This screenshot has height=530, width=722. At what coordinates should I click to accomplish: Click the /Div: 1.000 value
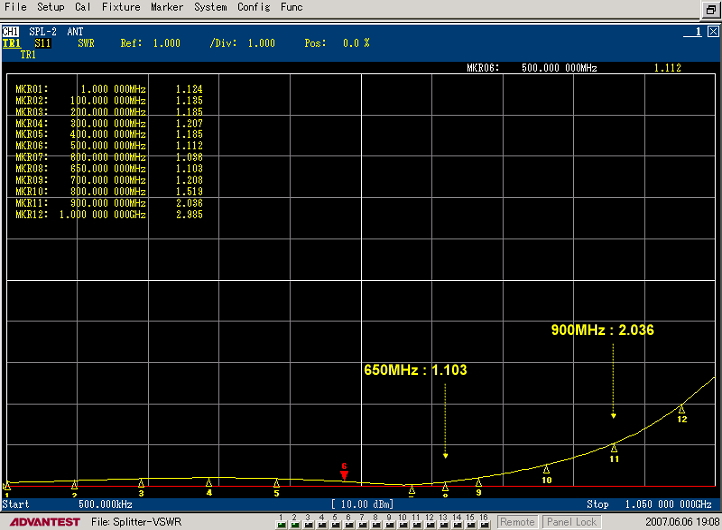point(242,43)
